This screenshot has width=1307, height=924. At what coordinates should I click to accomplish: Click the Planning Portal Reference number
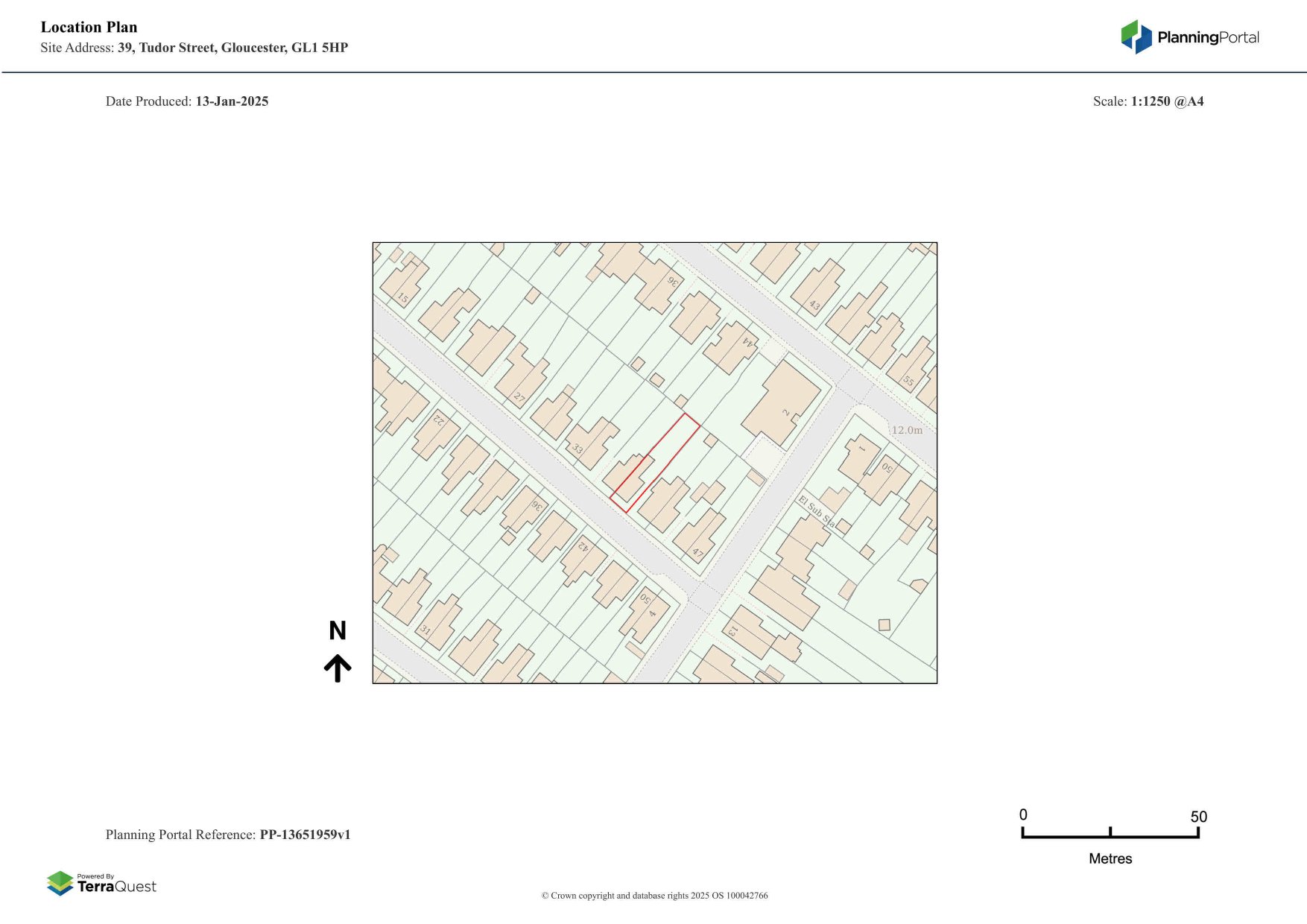pyautogui.click(x=305, y=835)
